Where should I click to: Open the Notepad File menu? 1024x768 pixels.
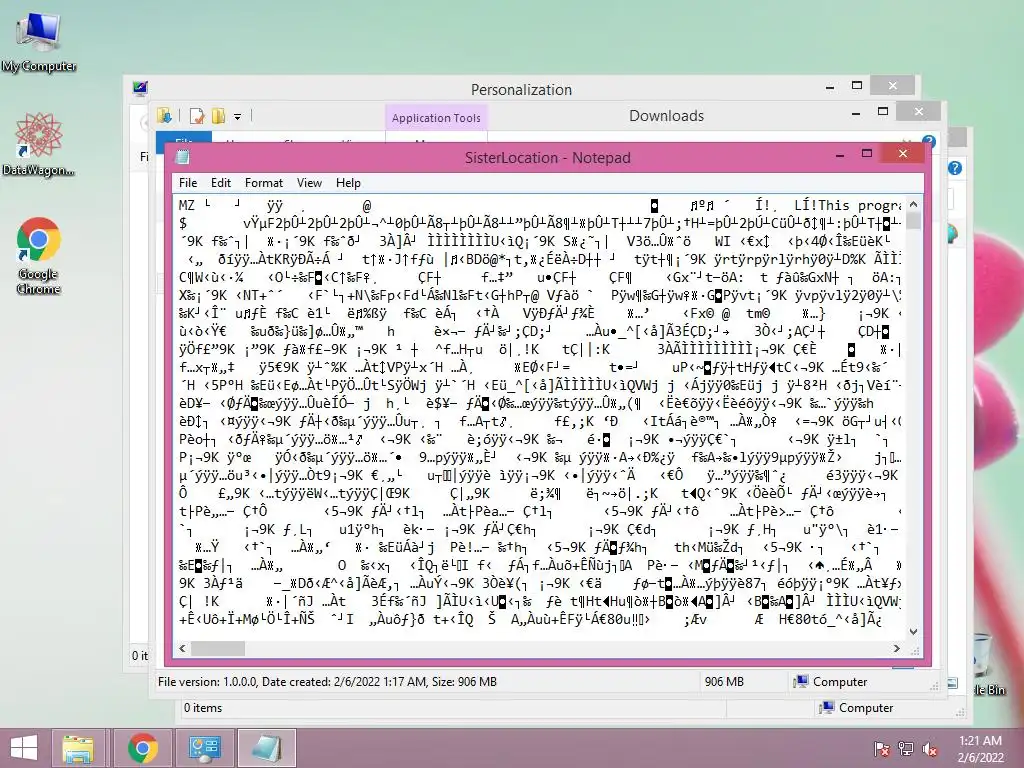[x=188, y=183]
